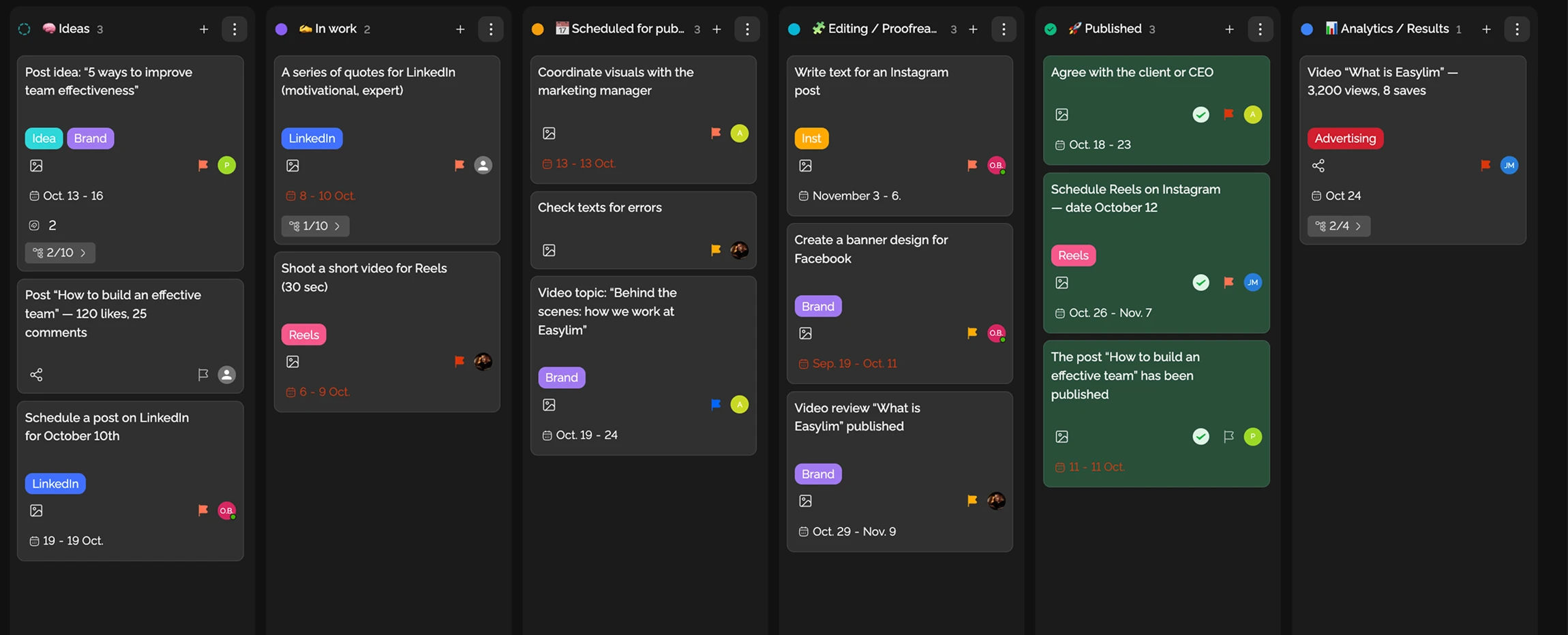Click blue flag on Behind the scenes card
This screenshot has width=1568, height=635.
[x=716, y=405]
